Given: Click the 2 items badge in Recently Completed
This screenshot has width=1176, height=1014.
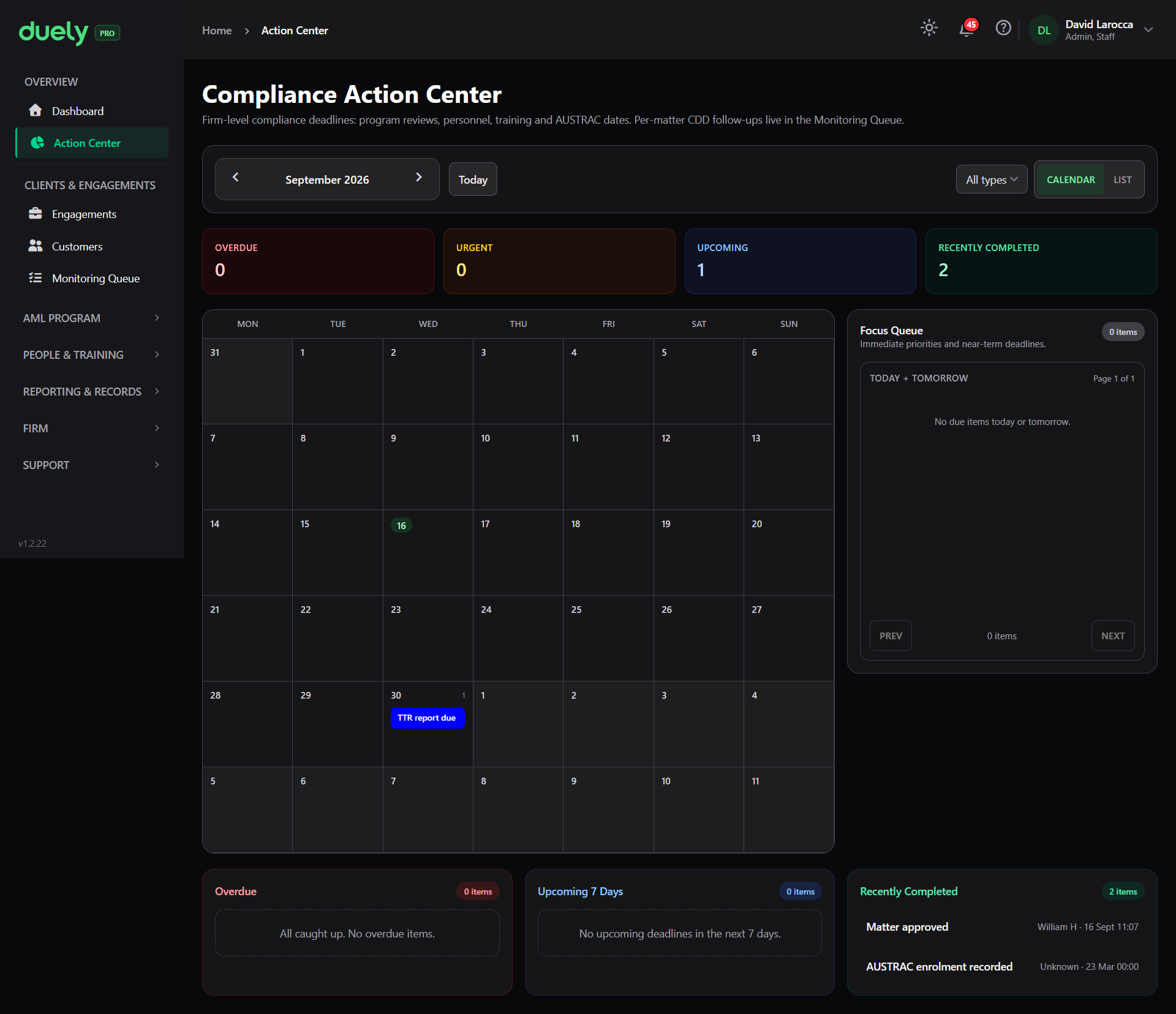Looking at the screenshot, I should click(1123, 892).
